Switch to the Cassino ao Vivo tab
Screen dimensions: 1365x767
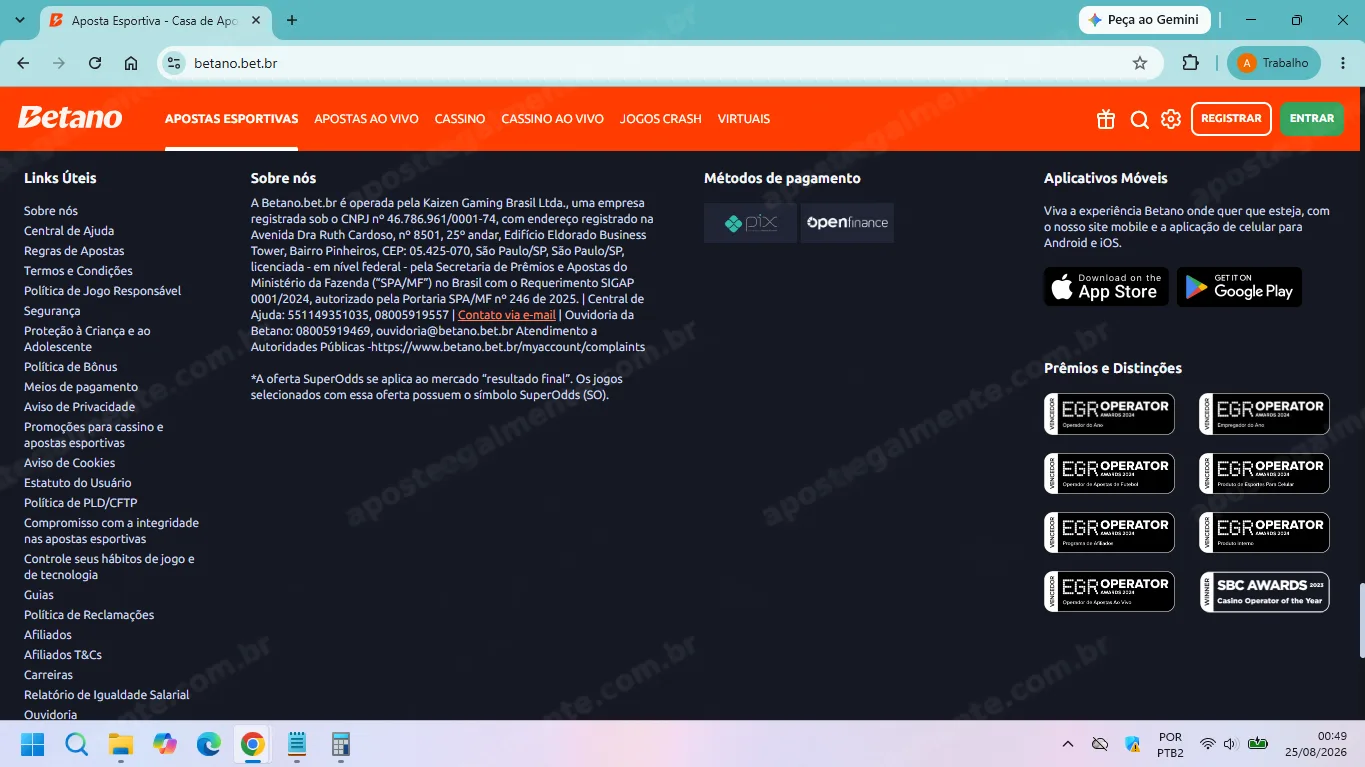pos(552,119)
